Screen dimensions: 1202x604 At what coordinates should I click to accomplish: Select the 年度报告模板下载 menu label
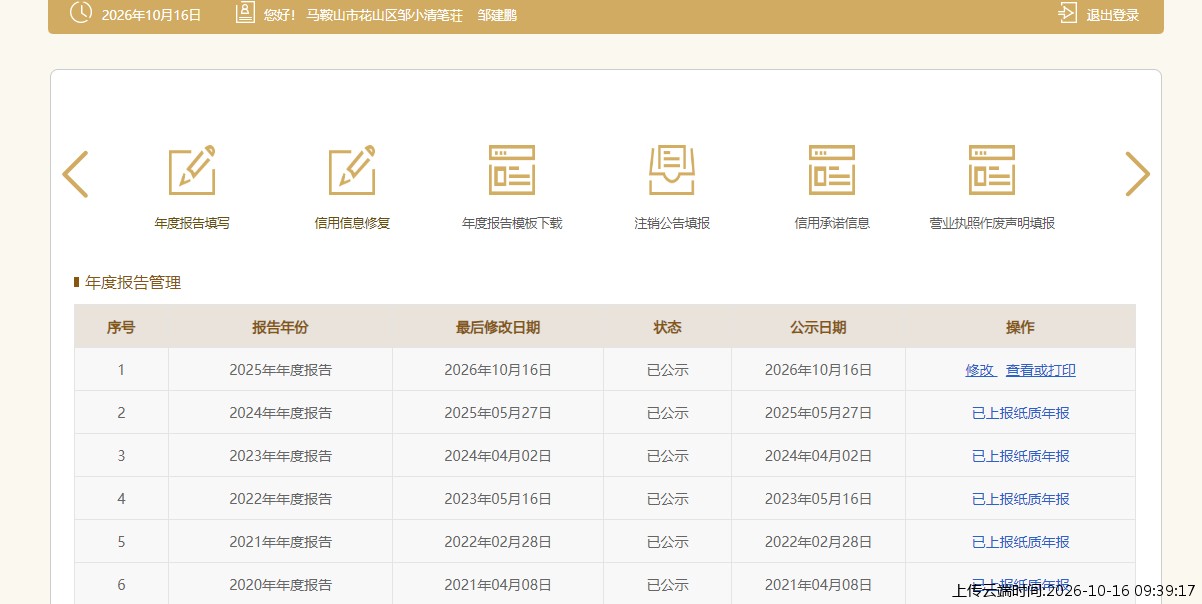point(512,223)
